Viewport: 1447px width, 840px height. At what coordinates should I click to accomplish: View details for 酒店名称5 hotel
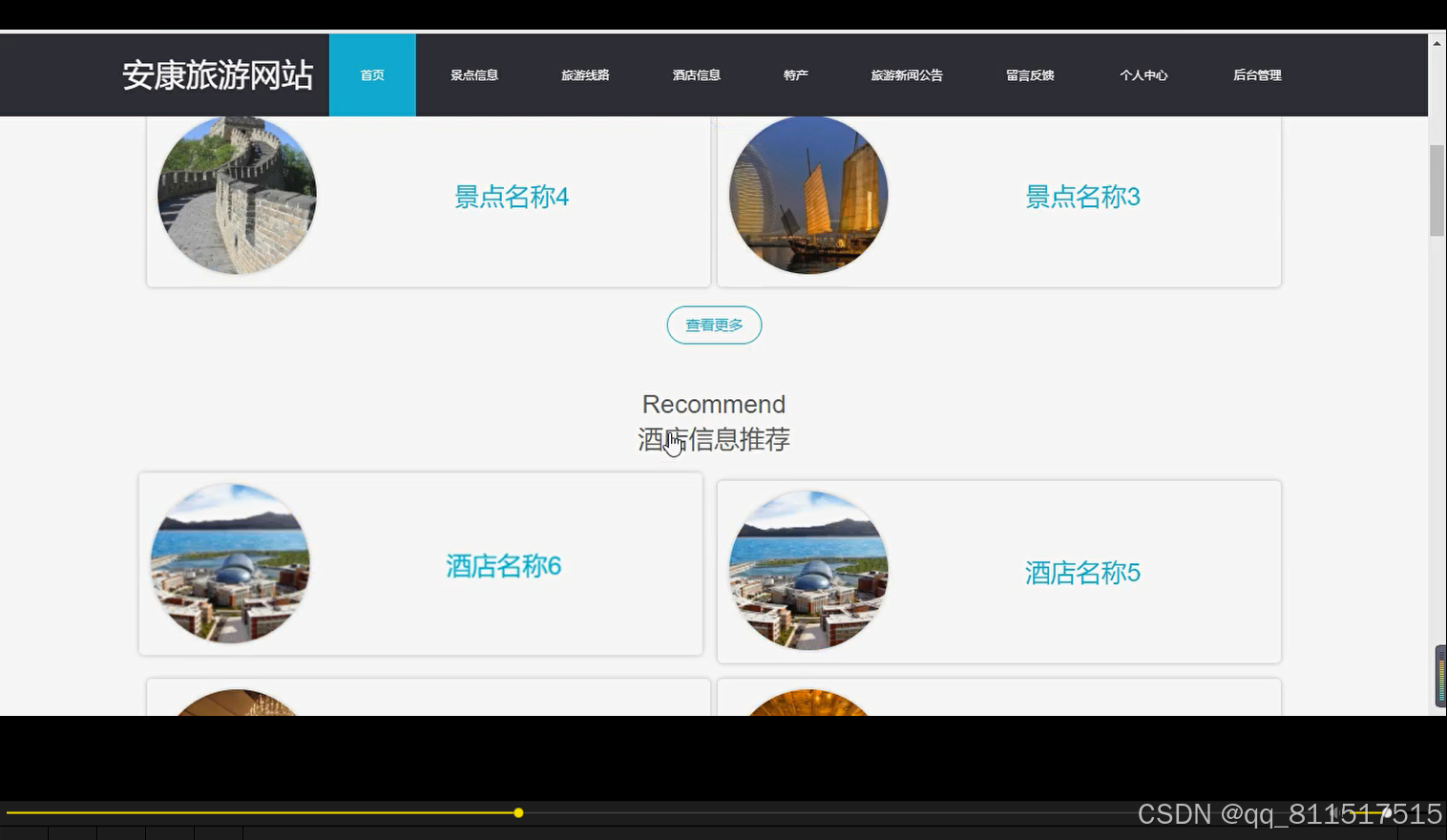point(1082,572)
